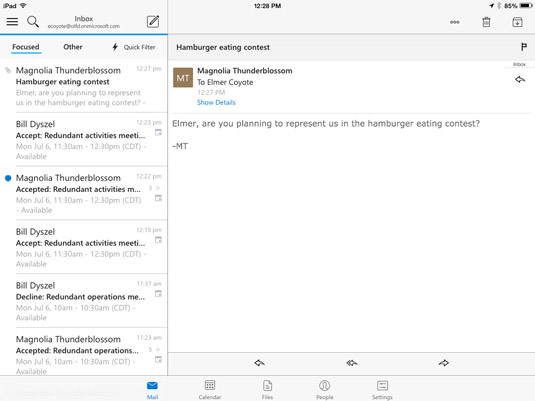Open the Mail tab
This screenshot has height=401, width=535.
(x=152, y=390)
